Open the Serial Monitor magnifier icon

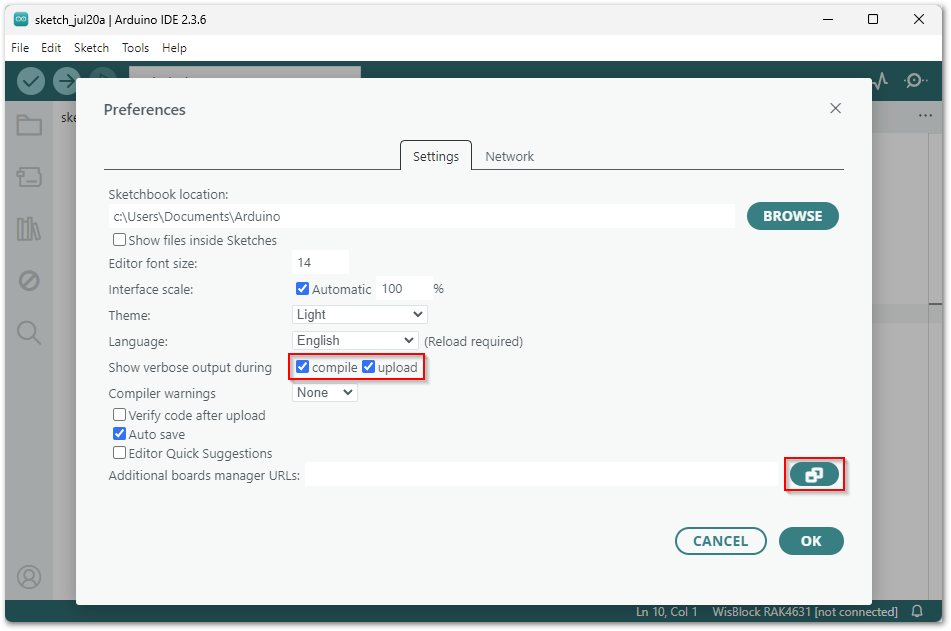coord(916,81)
